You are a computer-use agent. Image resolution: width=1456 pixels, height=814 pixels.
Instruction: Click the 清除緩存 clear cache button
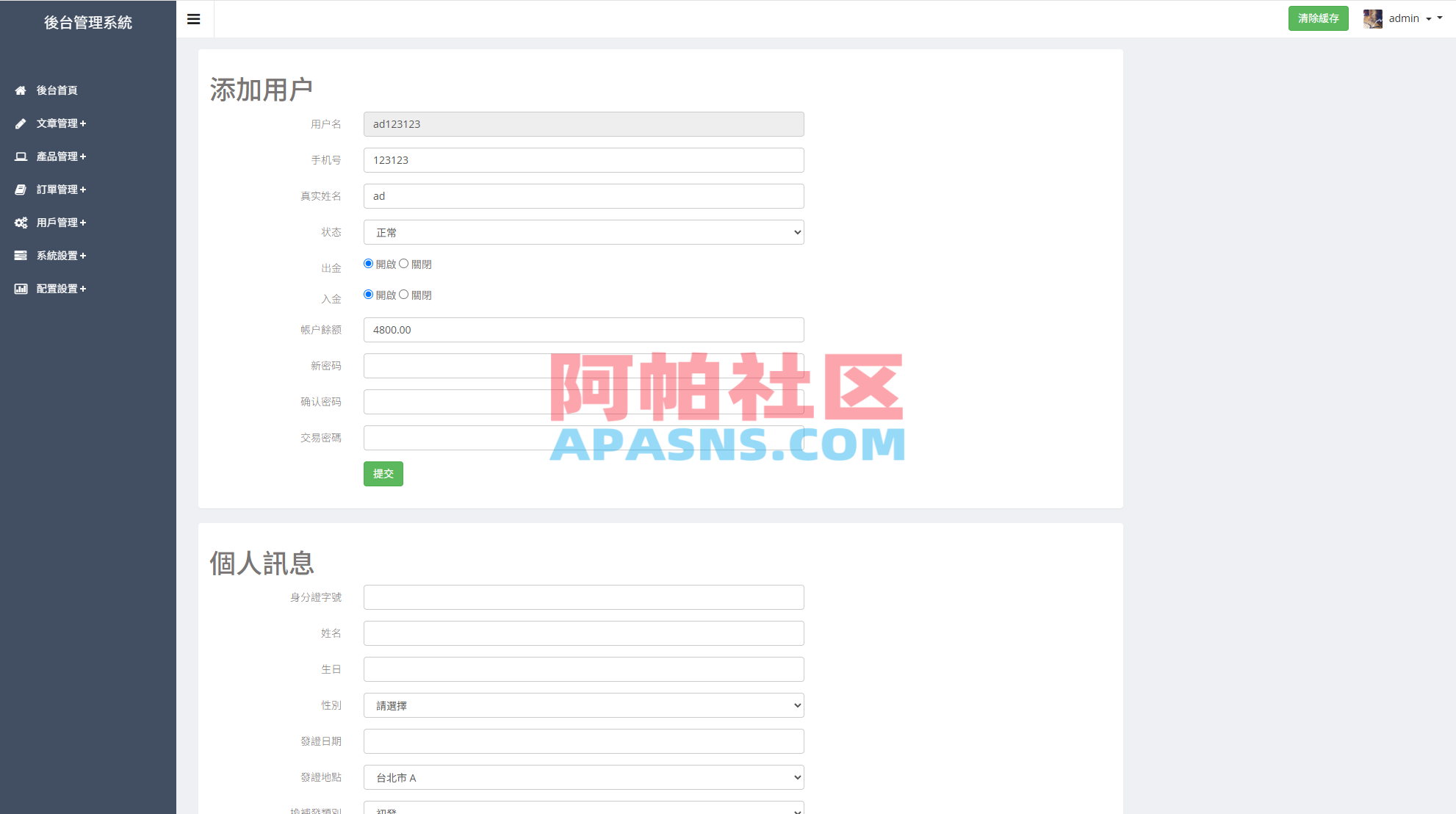point(1318,18)
